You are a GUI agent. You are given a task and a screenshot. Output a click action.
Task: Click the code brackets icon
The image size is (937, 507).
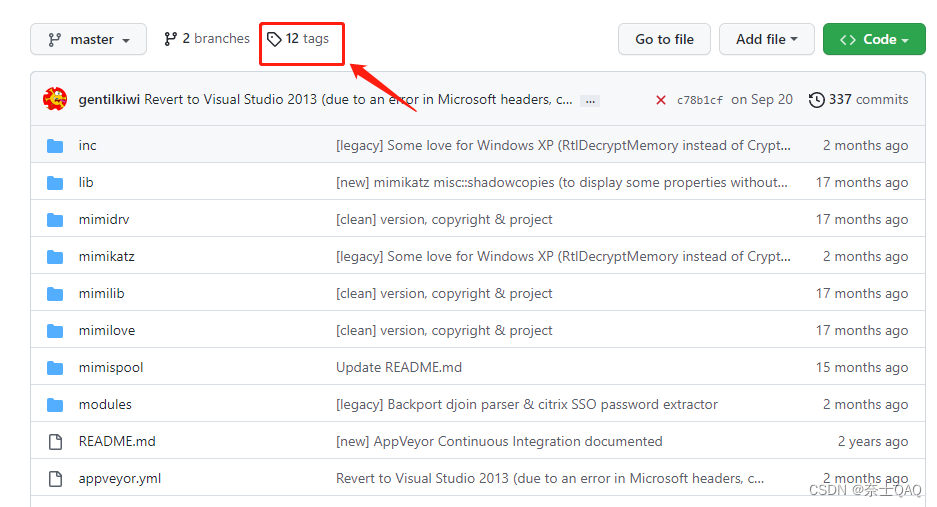[847, 40]
